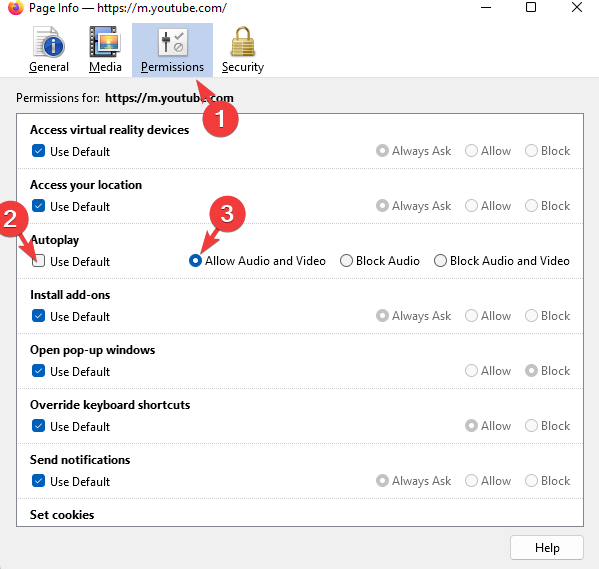This screenshot has width=599, height=569.
Task: Choose Allow for Open pop-up windows
Action: point(471,371)
